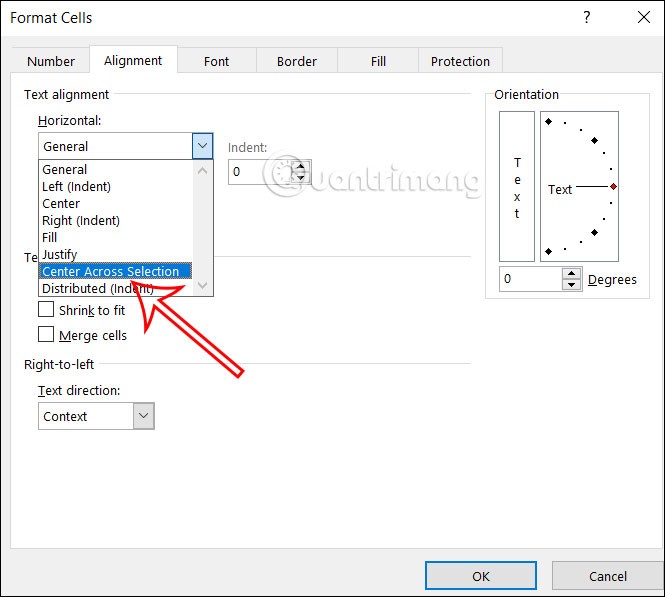Screen dimensions: 665x597
Task: Expand the Horizontal alignment dropdown arrow
Action: [203, 146]
